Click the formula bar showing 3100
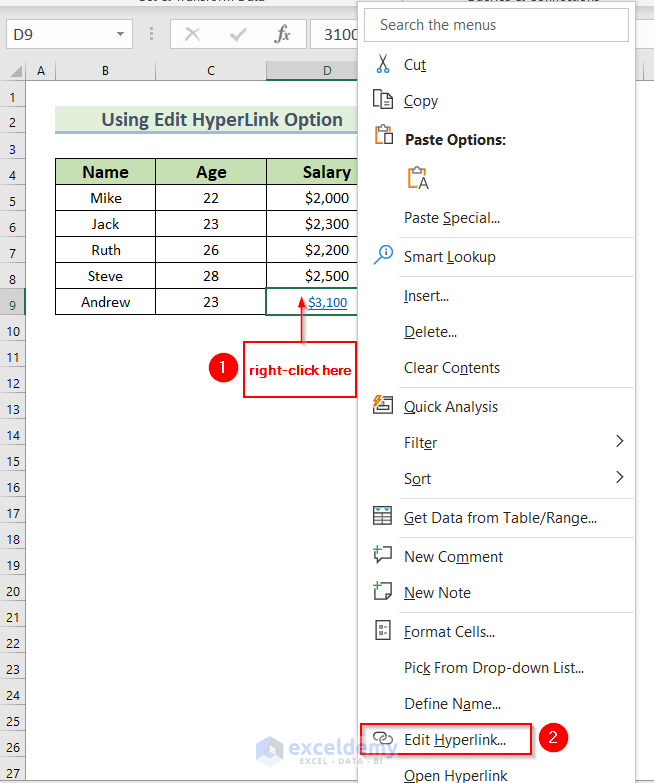 click(x=334, y=34)
